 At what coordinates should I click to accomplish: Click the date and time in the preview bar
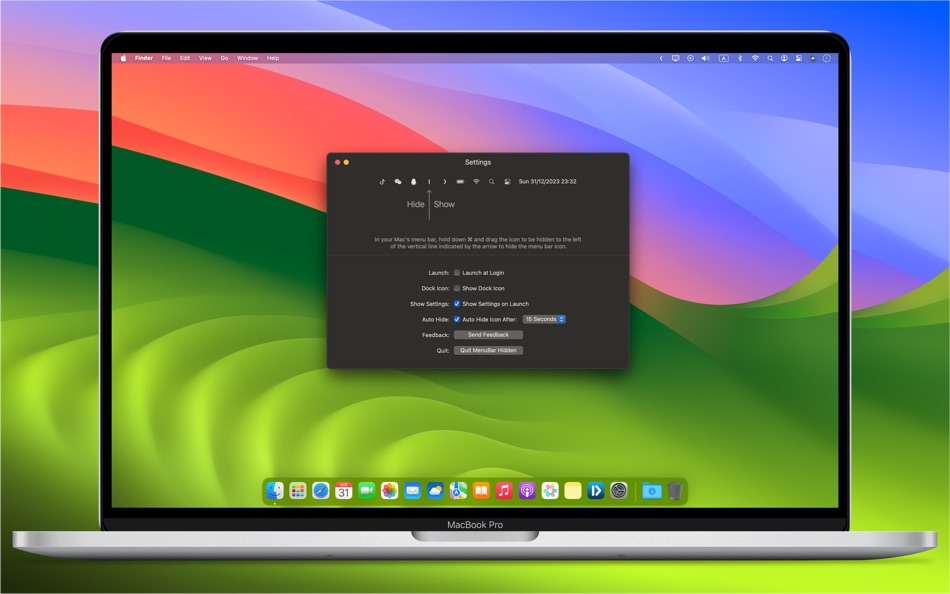[548, 181]
